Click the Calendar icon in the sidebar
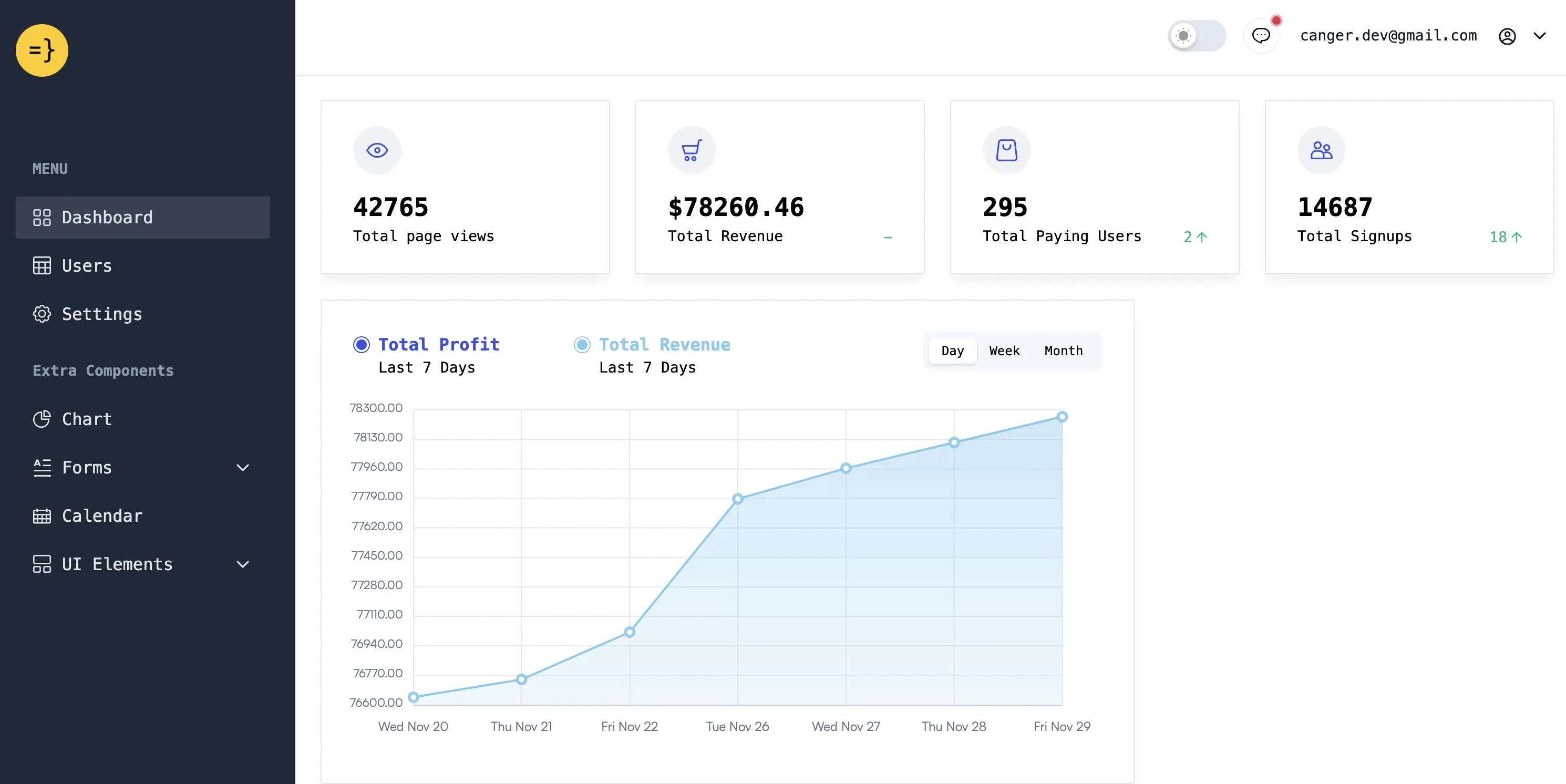 coord(42,515)
